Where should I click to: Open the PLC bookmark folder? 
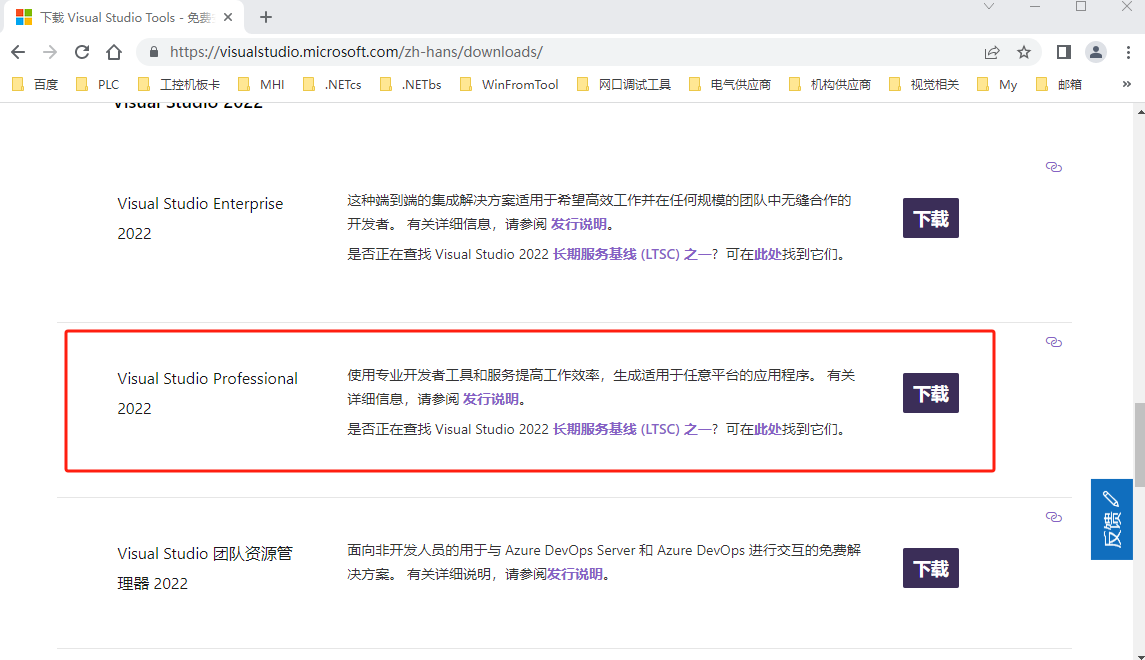tap(97, 85)
